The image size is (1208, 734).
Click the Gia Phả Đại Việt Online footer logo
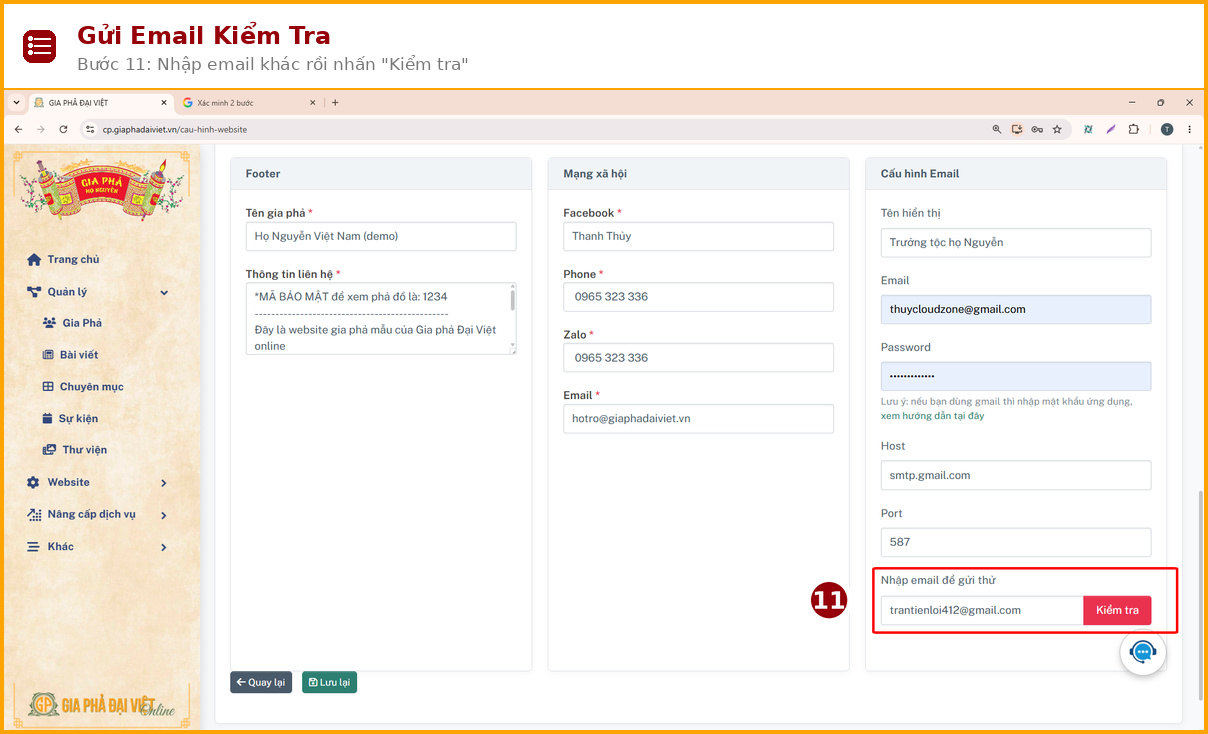101,704
